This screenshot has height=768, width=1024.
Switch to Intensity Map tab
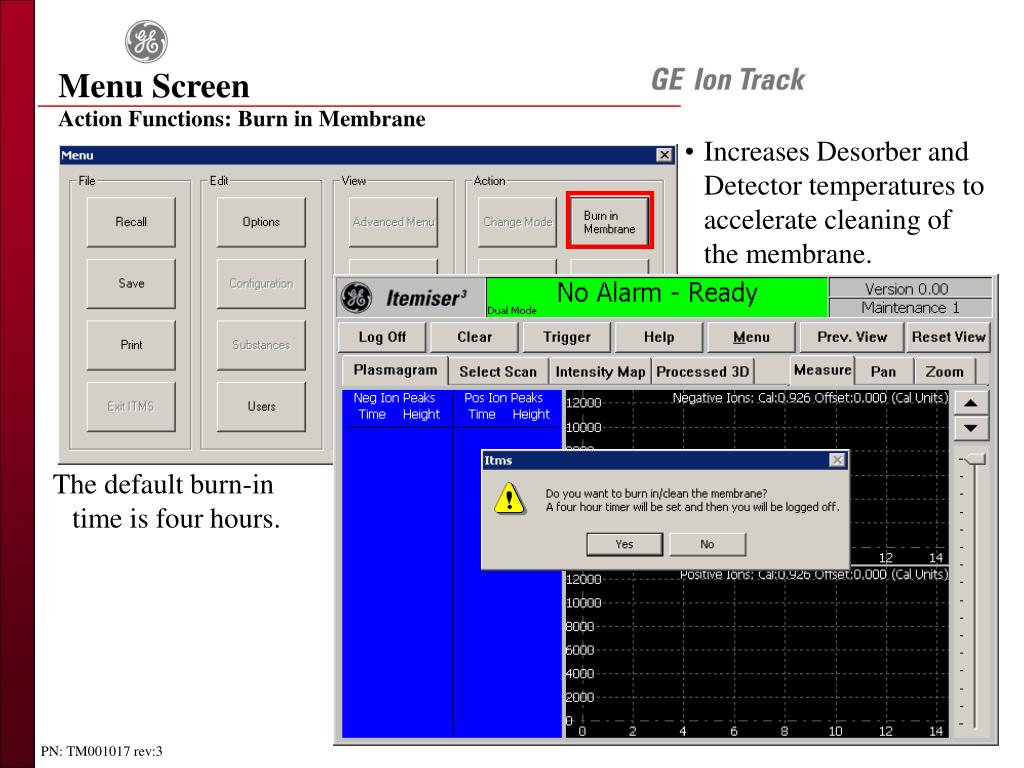tap(600, 372)
